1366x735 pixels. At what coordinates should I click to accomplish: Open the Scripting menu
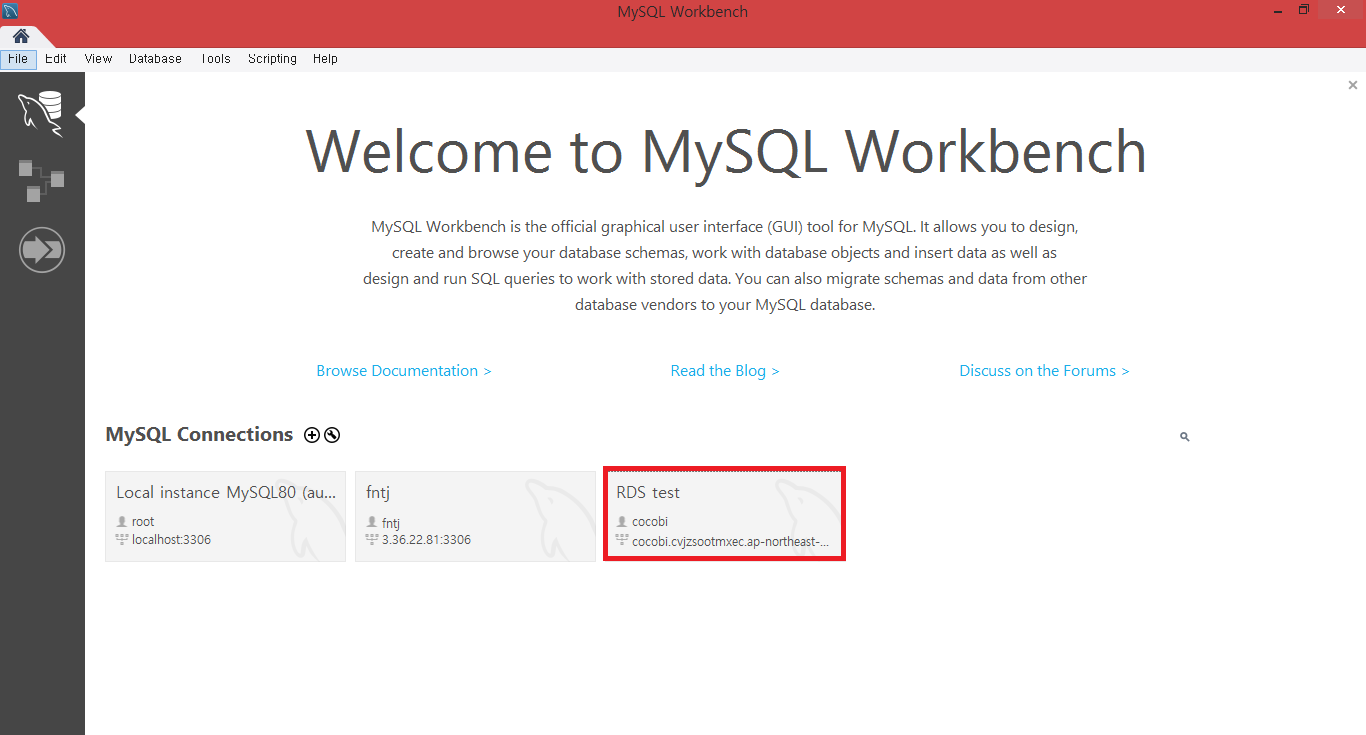coord(272,59)
